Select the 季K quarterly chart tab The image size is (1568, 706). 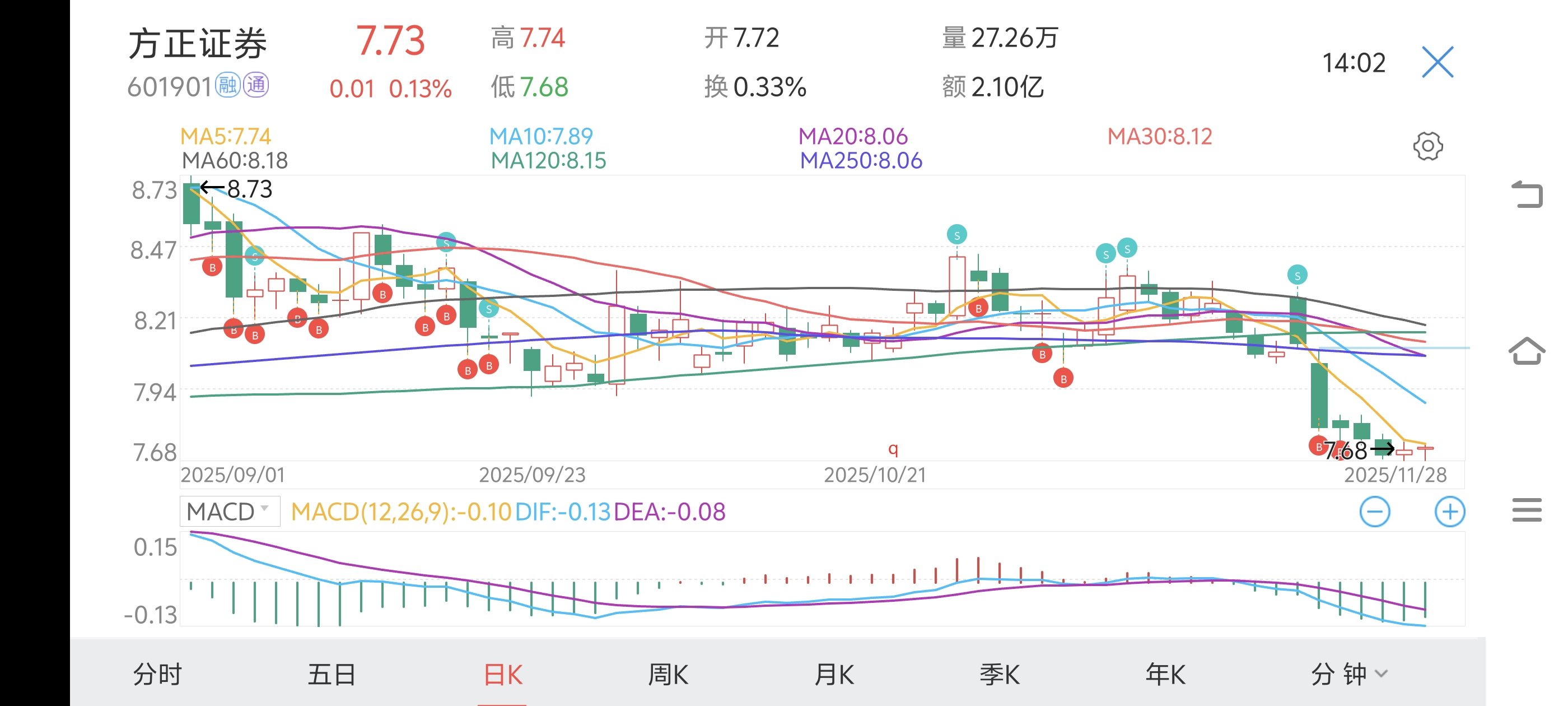point(1000,674)
